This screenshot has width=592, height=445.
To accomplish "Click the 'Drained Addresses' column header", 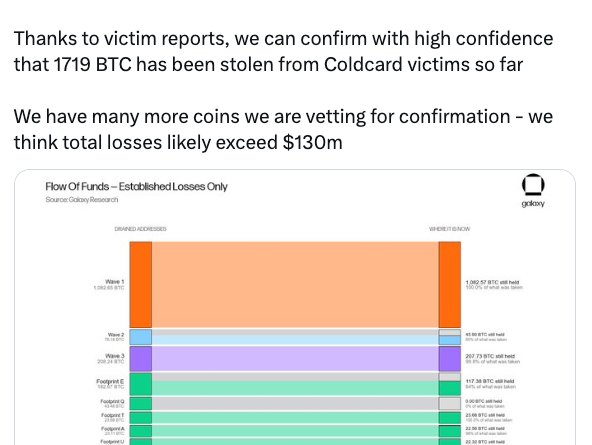I will 140,229.
